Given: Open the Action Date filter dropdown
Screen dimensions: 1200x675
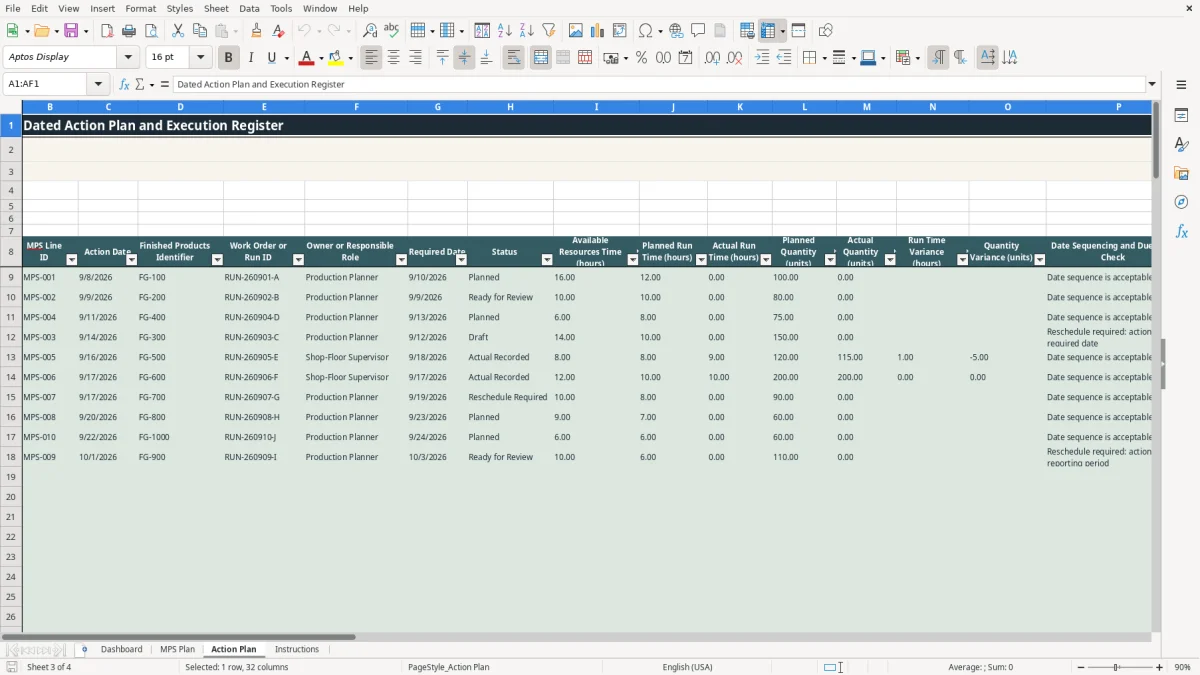Looking at the screenshot, I should pos(131,260).
